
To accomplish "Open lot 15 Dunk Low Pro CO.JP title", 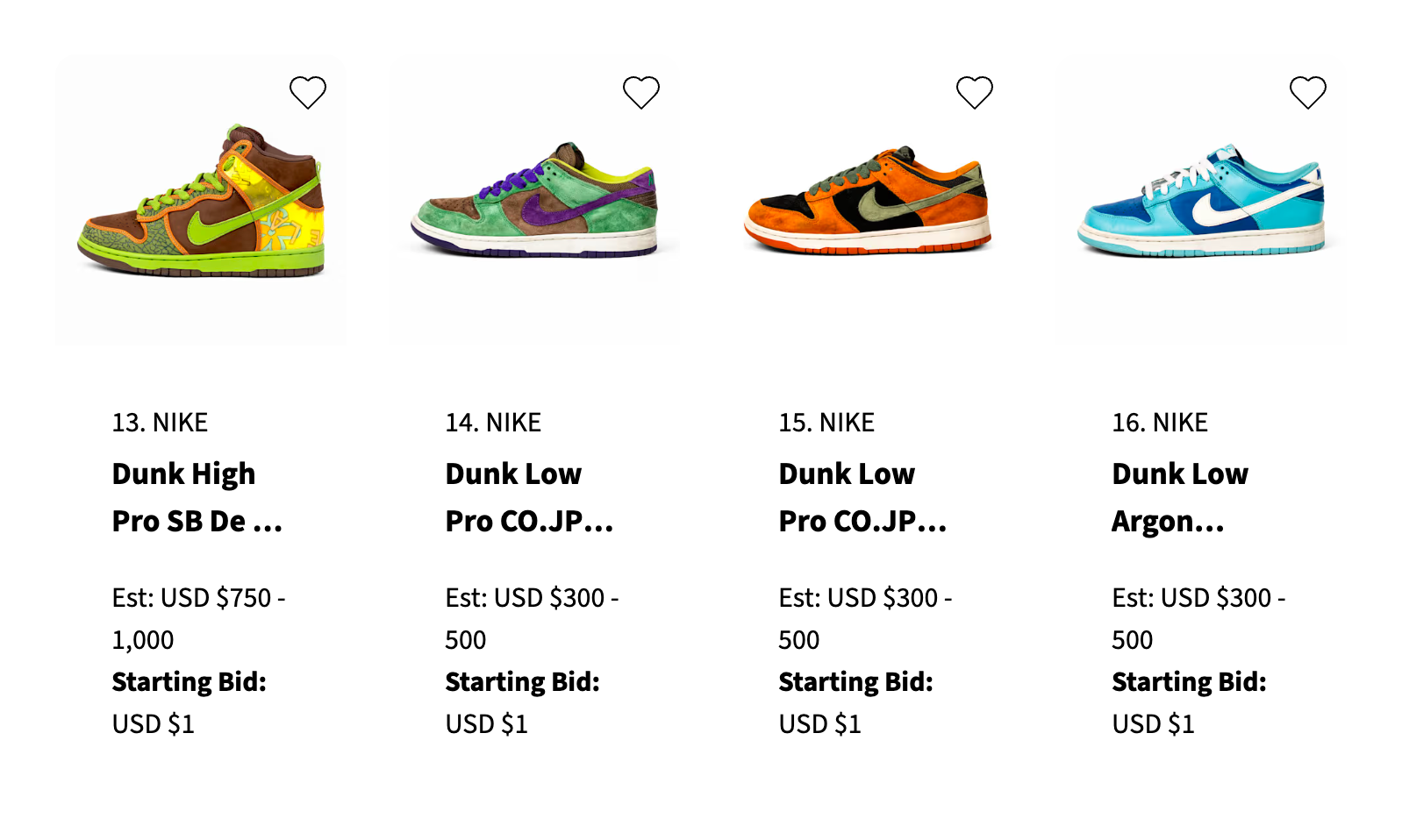I will pyautogui.click(x=862, y=497).
